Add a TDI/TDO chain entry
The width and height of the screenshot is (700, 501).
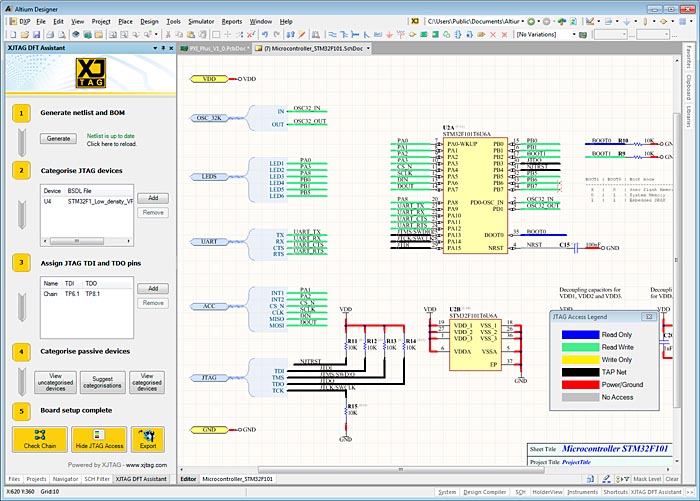[x=153, y=288]
